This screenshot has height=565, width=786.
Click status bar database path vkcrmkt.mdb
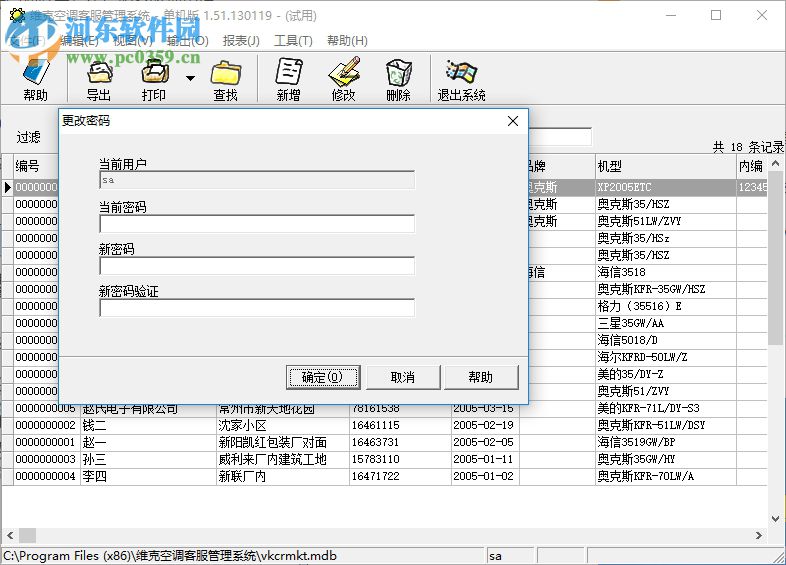coord(170,555)
